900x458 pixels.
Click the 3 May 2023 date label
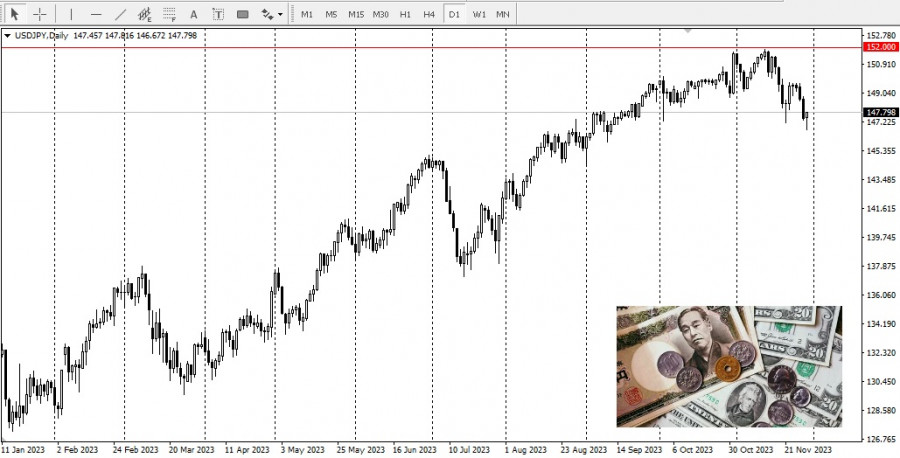point(302,449)
